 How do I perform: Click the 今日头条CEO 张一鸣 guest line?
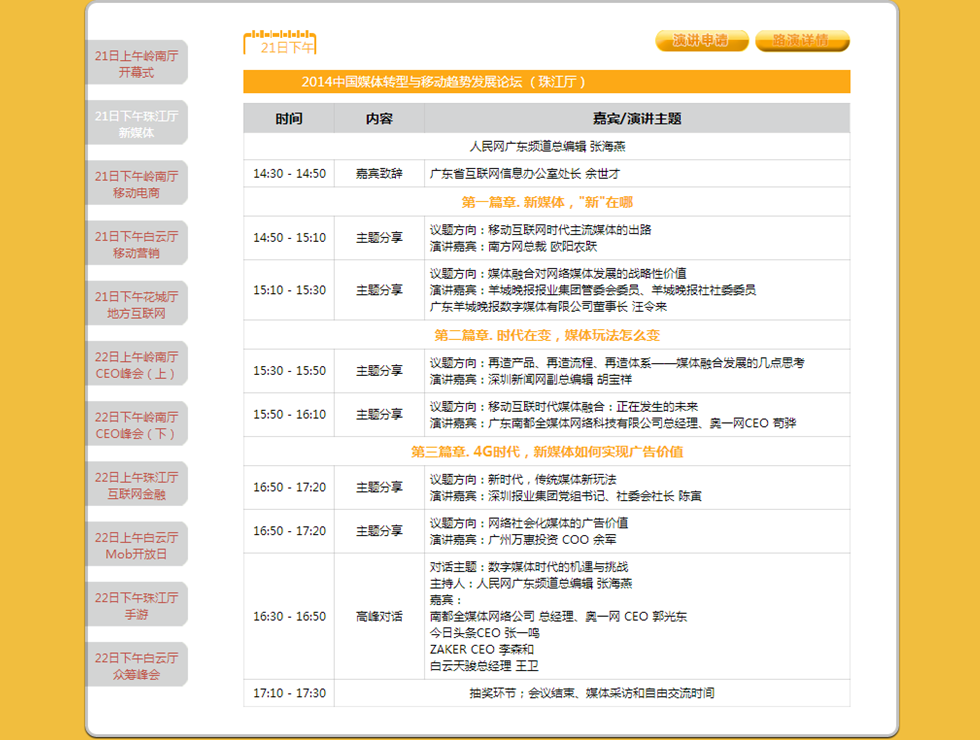[x=484, y=633]
